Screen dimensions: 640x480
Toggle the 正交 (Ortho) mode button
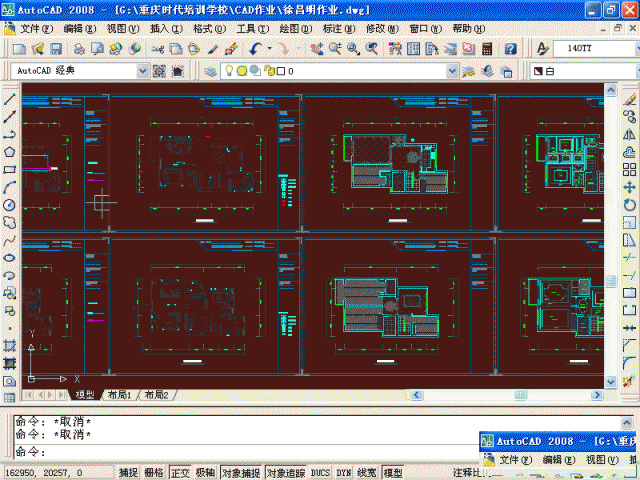click(180, 473)
